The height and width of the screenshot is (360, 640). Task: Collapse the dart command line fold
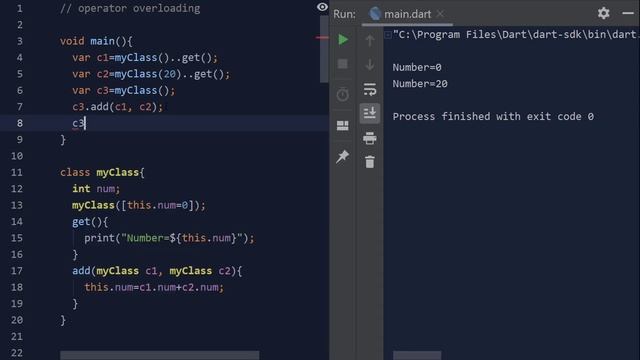coord(388,35)
